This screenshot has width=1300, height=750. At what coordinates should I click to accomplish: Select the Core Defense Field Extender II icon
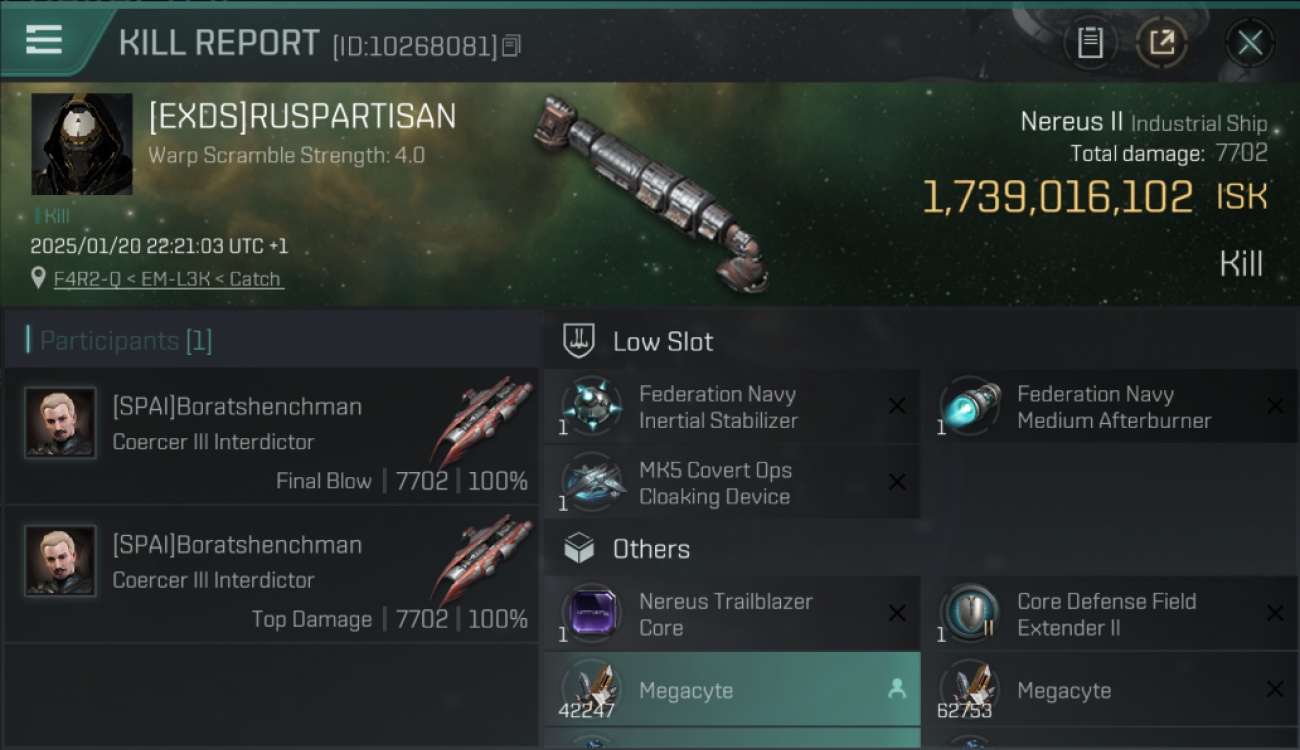(969, 614)
